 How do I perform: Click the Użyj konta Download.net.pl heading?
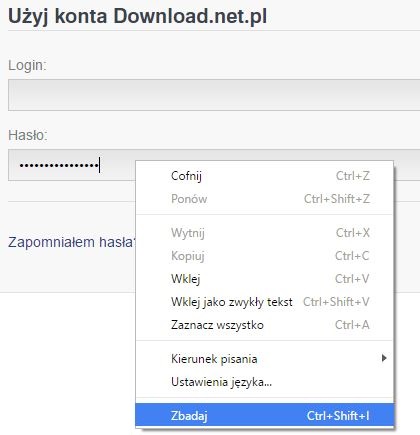pyautogui.click(x=137, y=16)
